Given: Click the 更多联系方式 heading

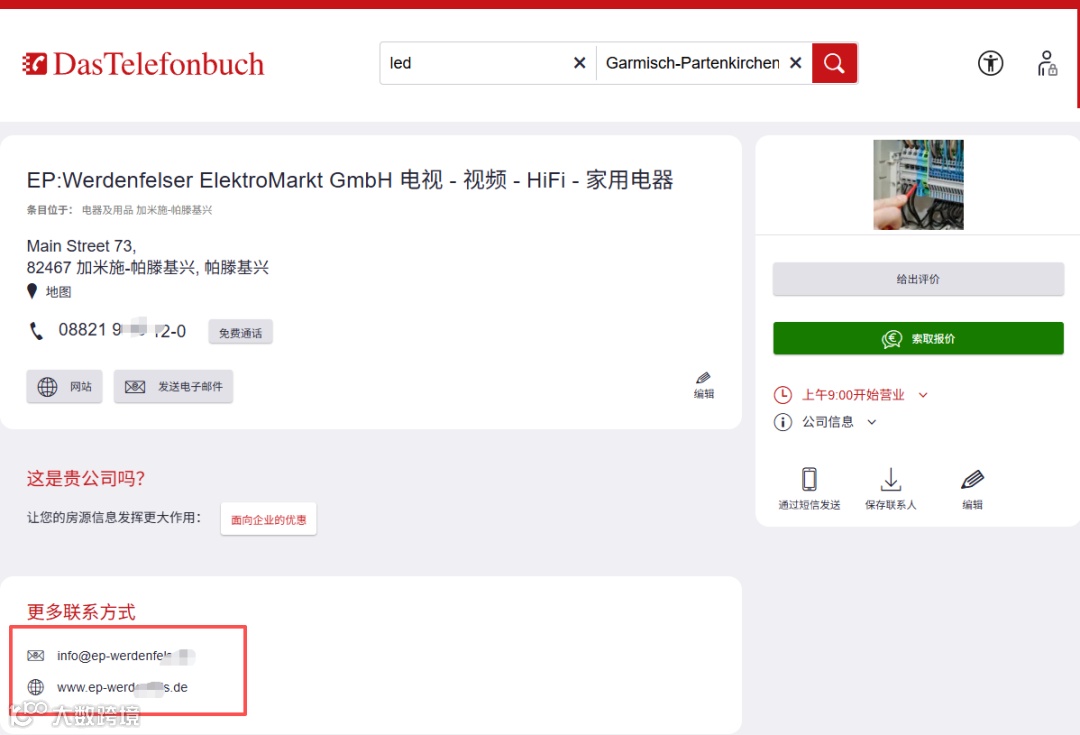Looking at the screenshot, I should coord(81,612).
